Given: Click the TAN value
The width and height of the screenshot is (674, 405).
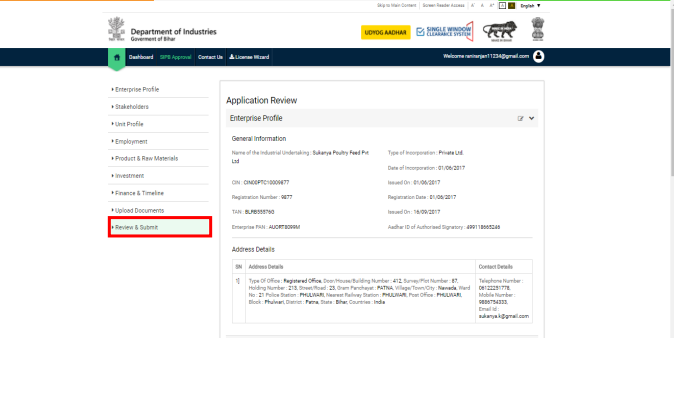Looking at the screenshot, I should point(259,212).
